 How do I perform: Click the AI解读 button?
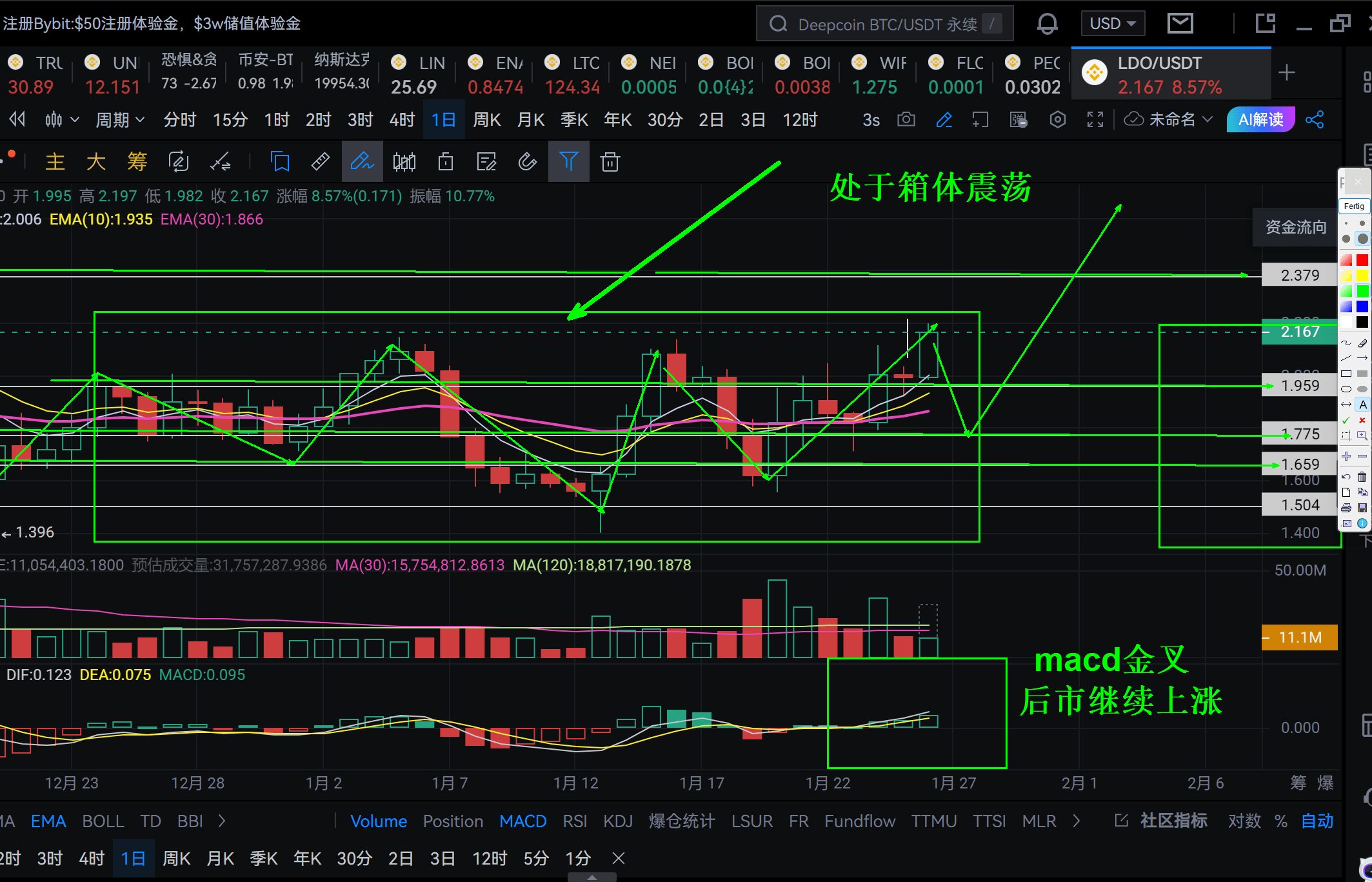pyautogui.click(x=1261, y=119)
